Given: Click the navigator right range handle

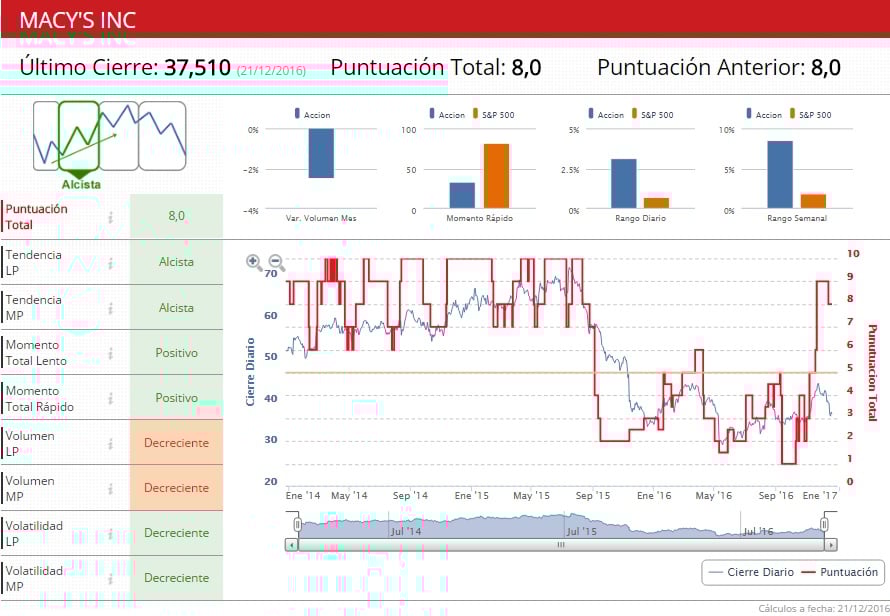Looking at the screenshot, I should [x=824, y=523].
